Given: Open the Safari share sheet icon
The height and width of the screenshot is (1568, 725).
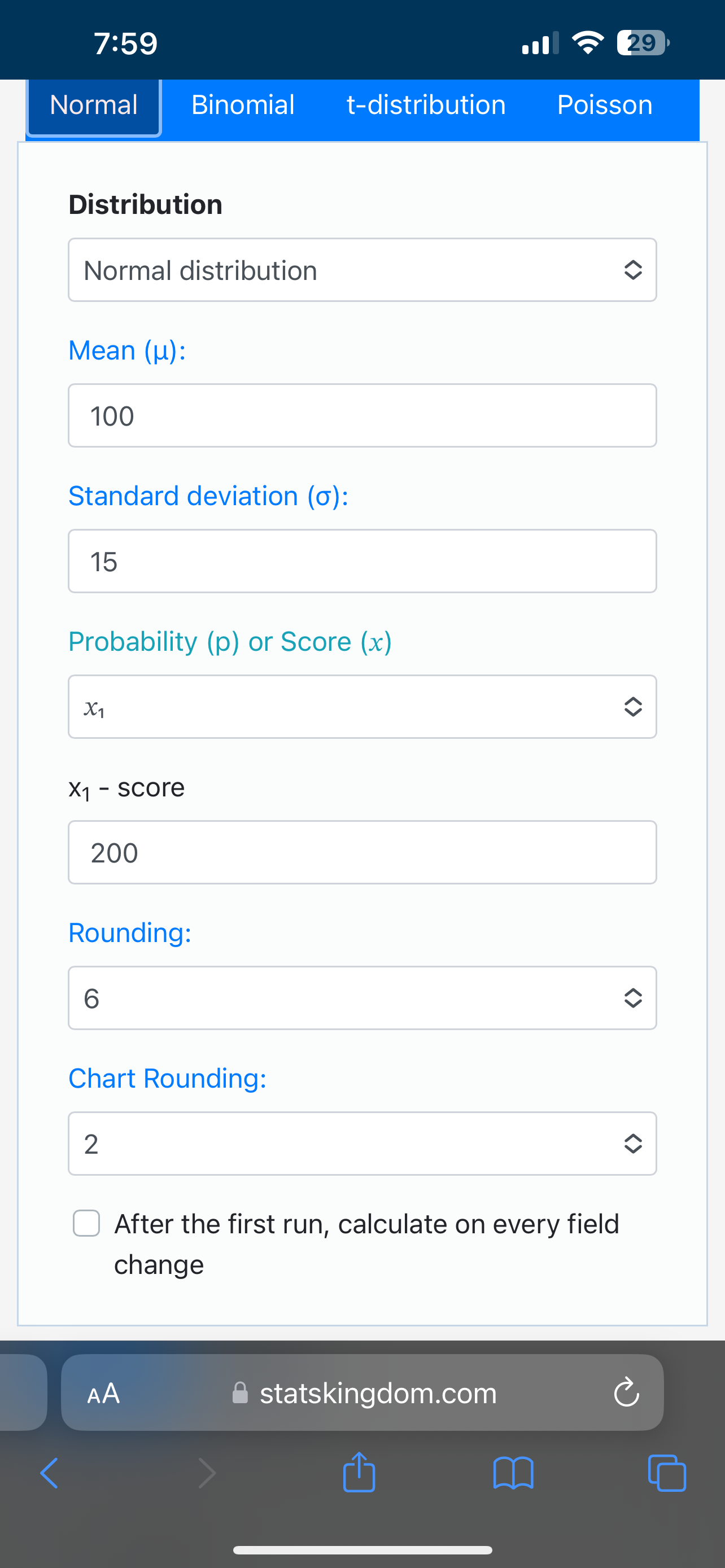Looking at the screenshot, I should click(x=359, y=1472).
